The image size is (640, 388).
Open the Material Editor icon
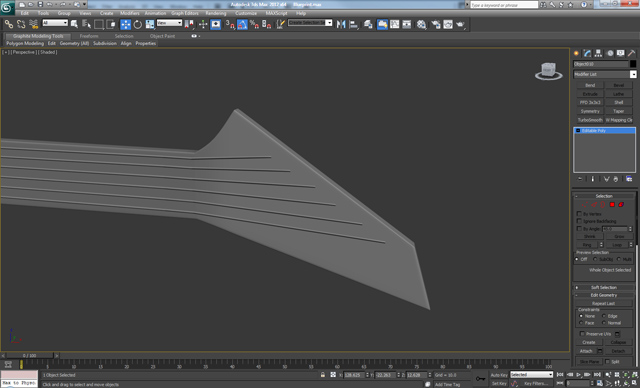(x=421, y=24)
